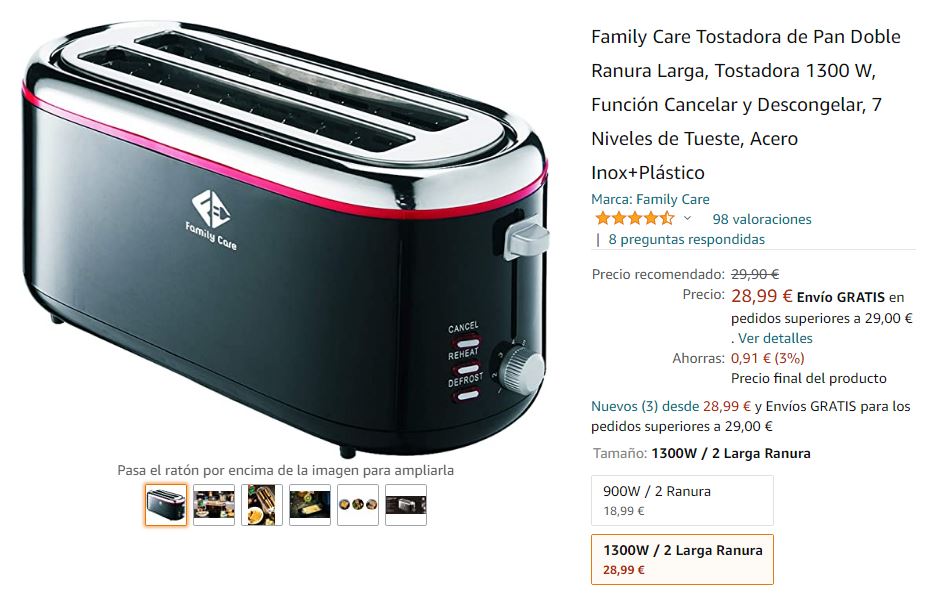The height and width of the screenshot is (594, 927).
Task: Click the product title text
Action: point(746,105)
